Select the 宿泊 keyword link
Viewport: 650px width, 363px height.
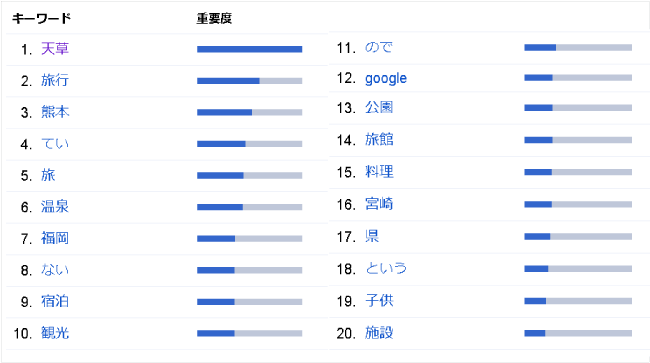tap(55, 301)
